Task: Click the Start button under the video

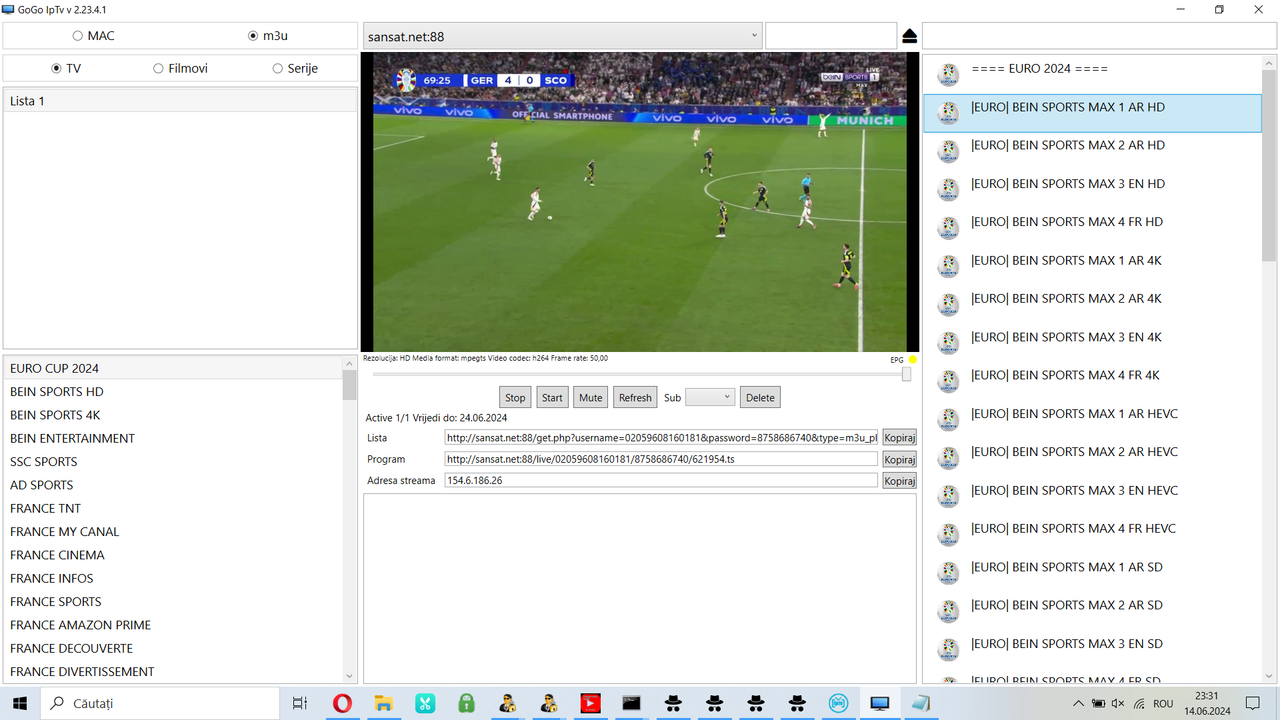Action: 552,397
